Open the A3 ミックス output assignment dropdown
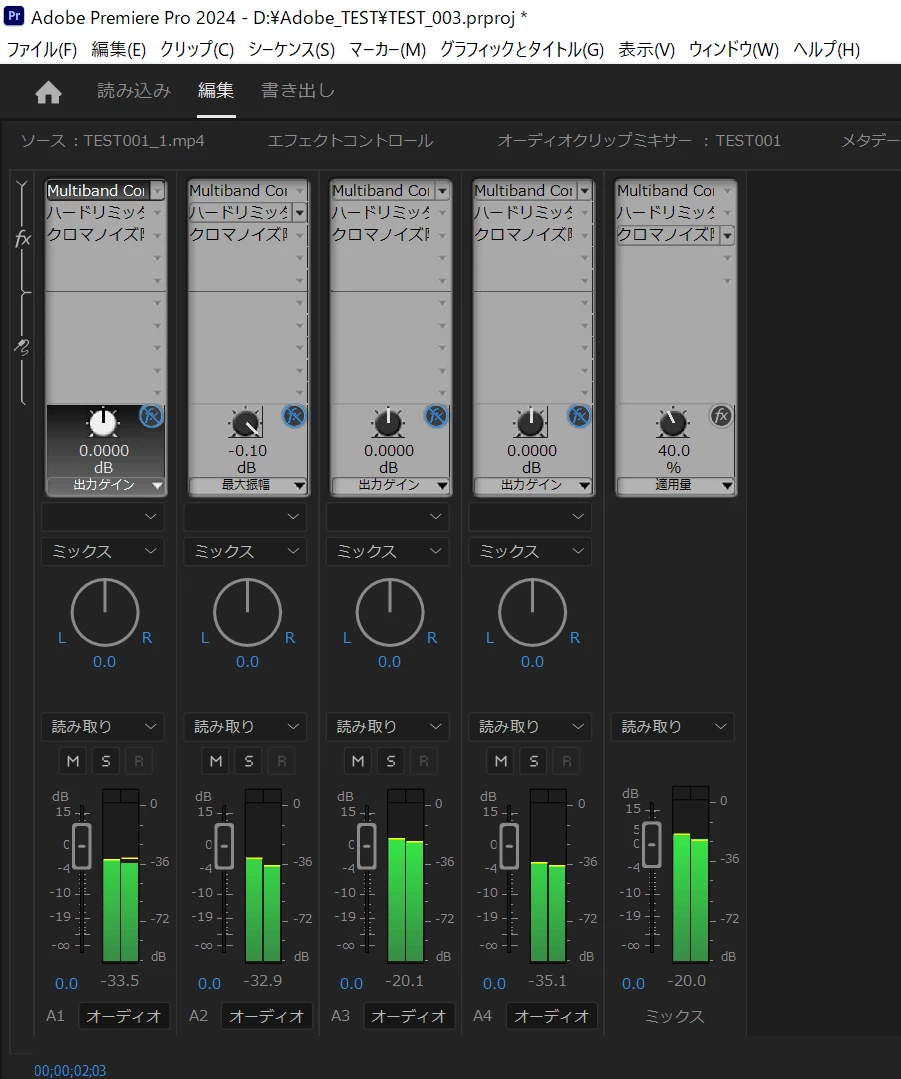This screenshot has height=1079, width=901. coord(388,551)
